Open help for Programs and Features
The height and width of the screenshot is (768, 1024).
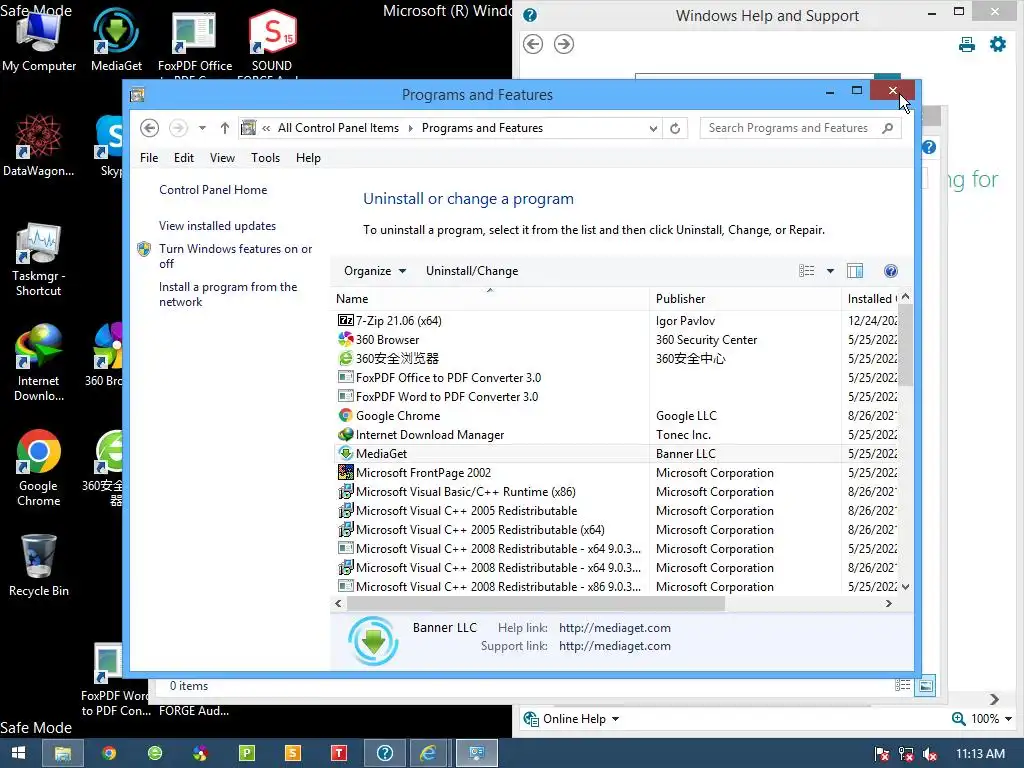click(x=891, y=271)
